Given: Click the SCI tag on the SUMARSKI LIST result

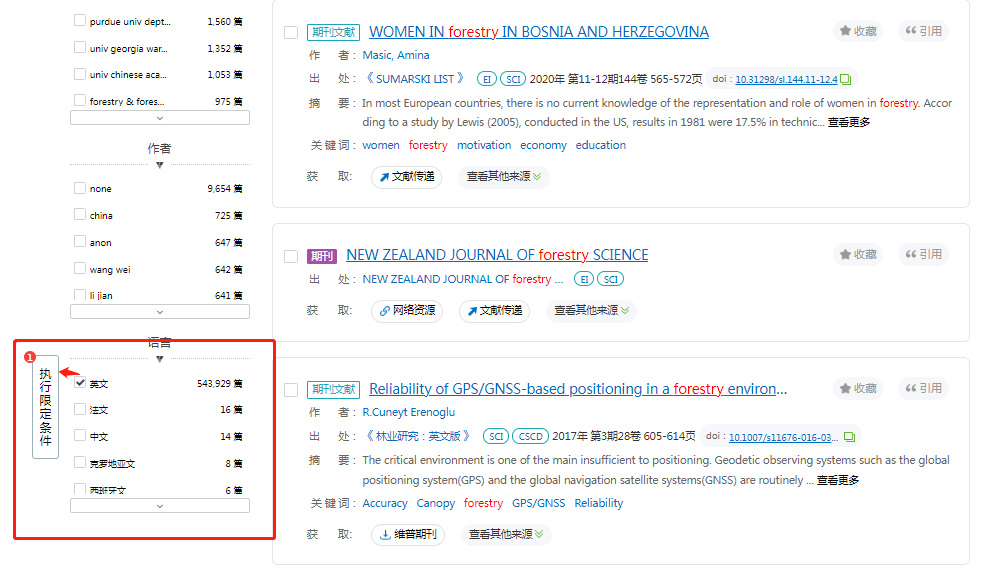Looking at the screenshot, I should (x=513, y=80).
